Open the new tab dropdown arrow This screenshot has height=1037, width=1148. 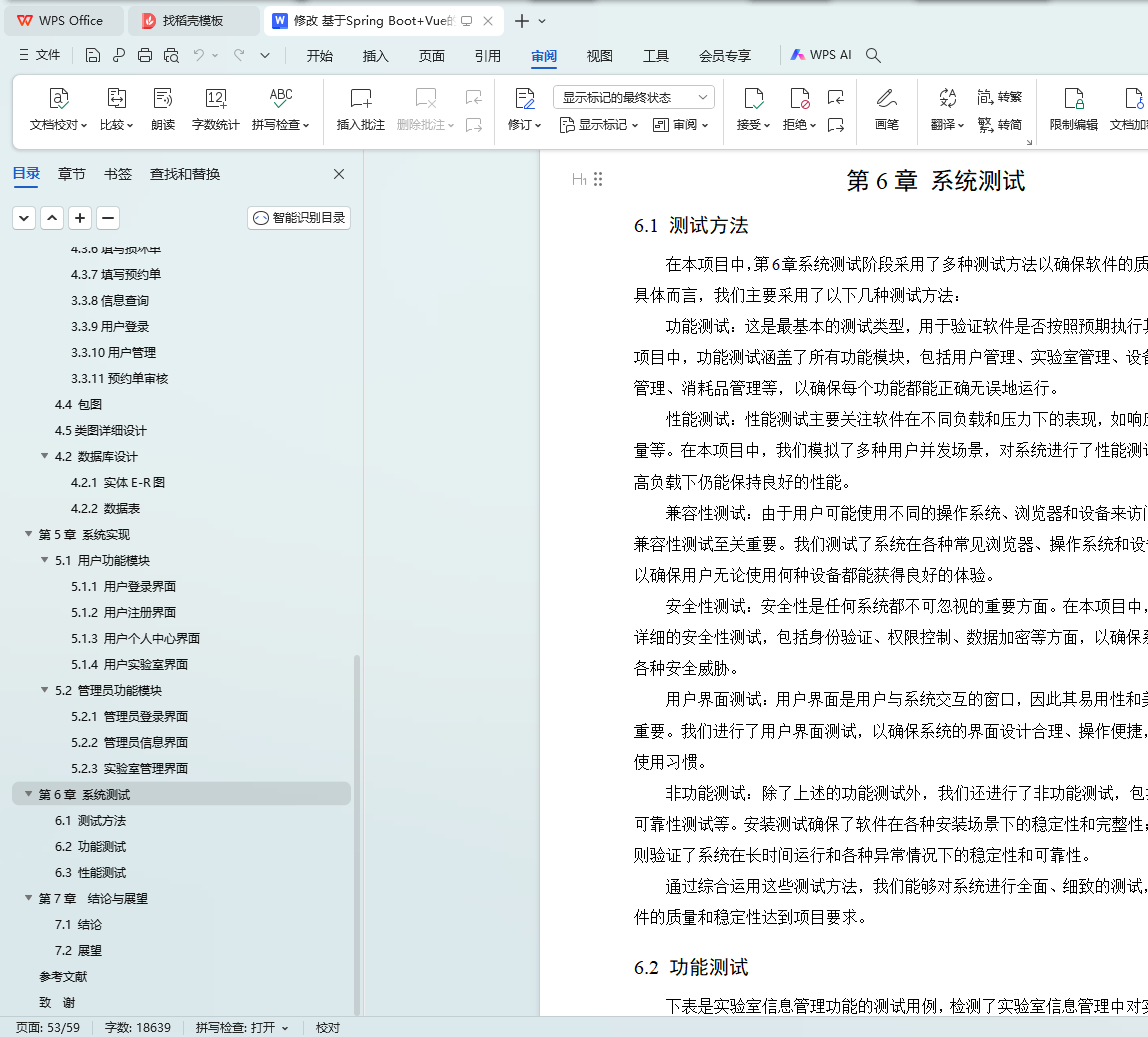(542, 21)
